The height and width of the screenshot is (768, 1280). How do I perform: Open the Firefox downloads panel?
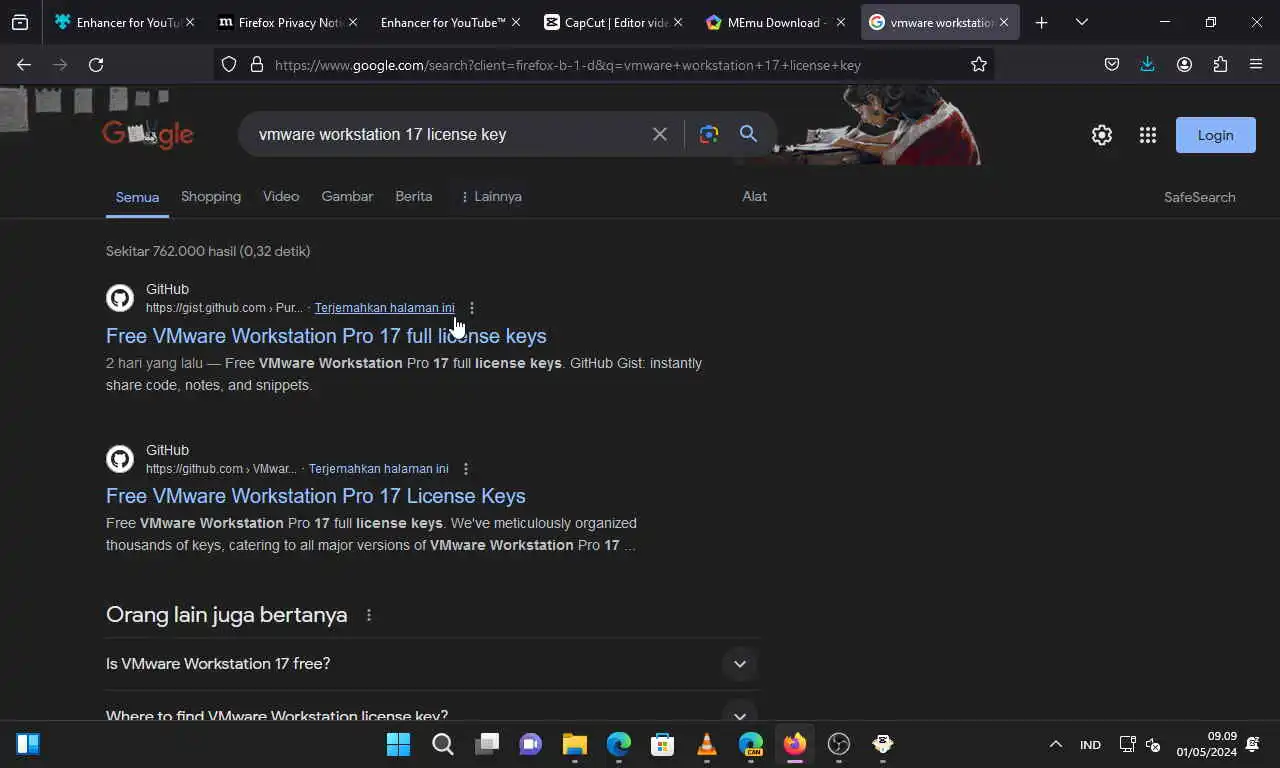(1148, 64)
